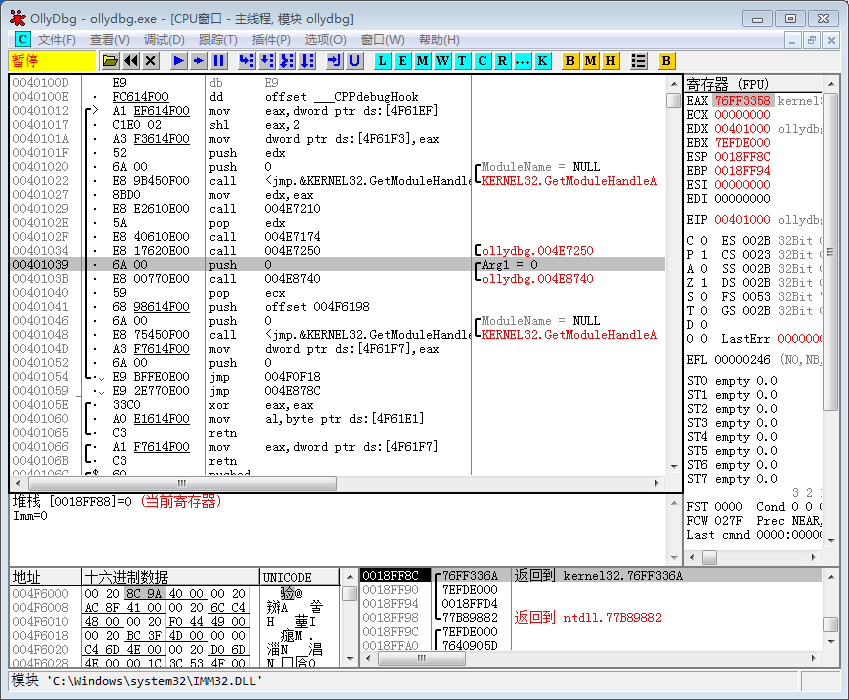Click the Trace into toolbar icon
Image resolution: width=849 pixels, height=700 pixels.
click(287, 61)
